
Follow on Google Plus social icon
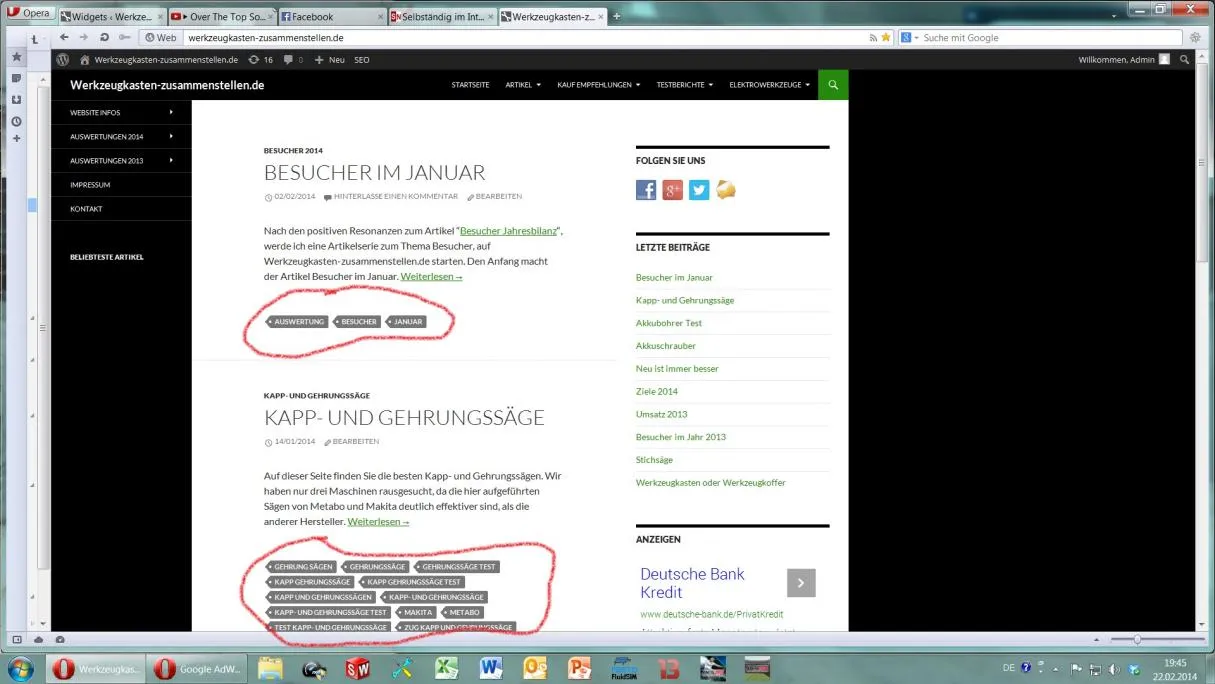673,190
